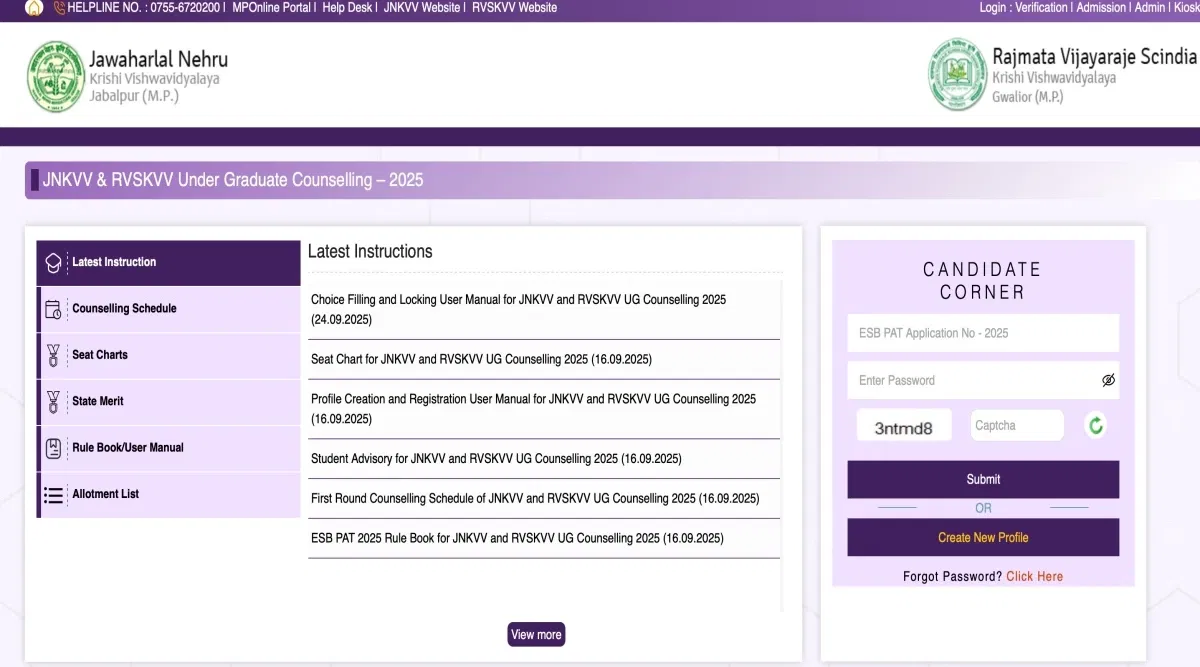Click the Counselling Schedule calendar icon
The height and width of the screenshot is (667, 1200).
click(54, 309)
